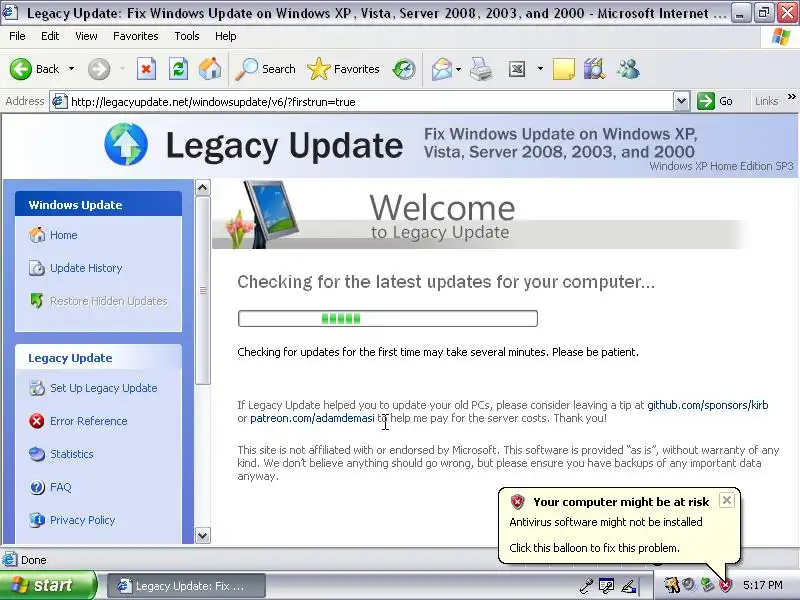Follow the github.com/sponsors/kirb link

708,405
